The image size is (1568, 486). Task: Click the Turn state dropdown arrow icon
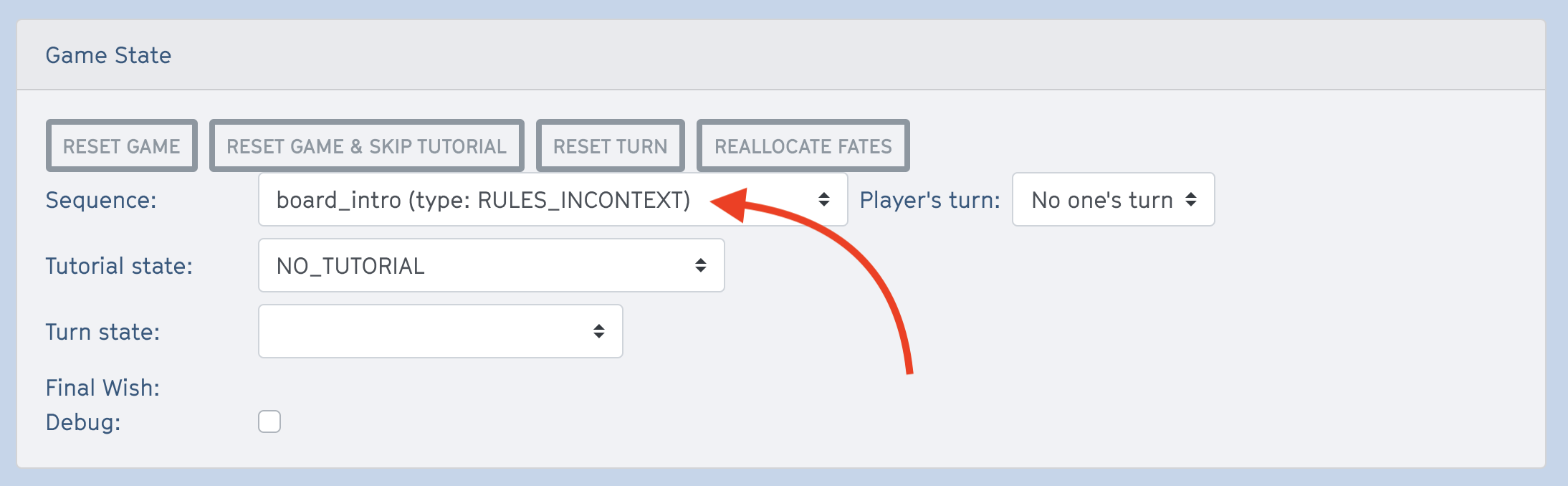point(599,331)
